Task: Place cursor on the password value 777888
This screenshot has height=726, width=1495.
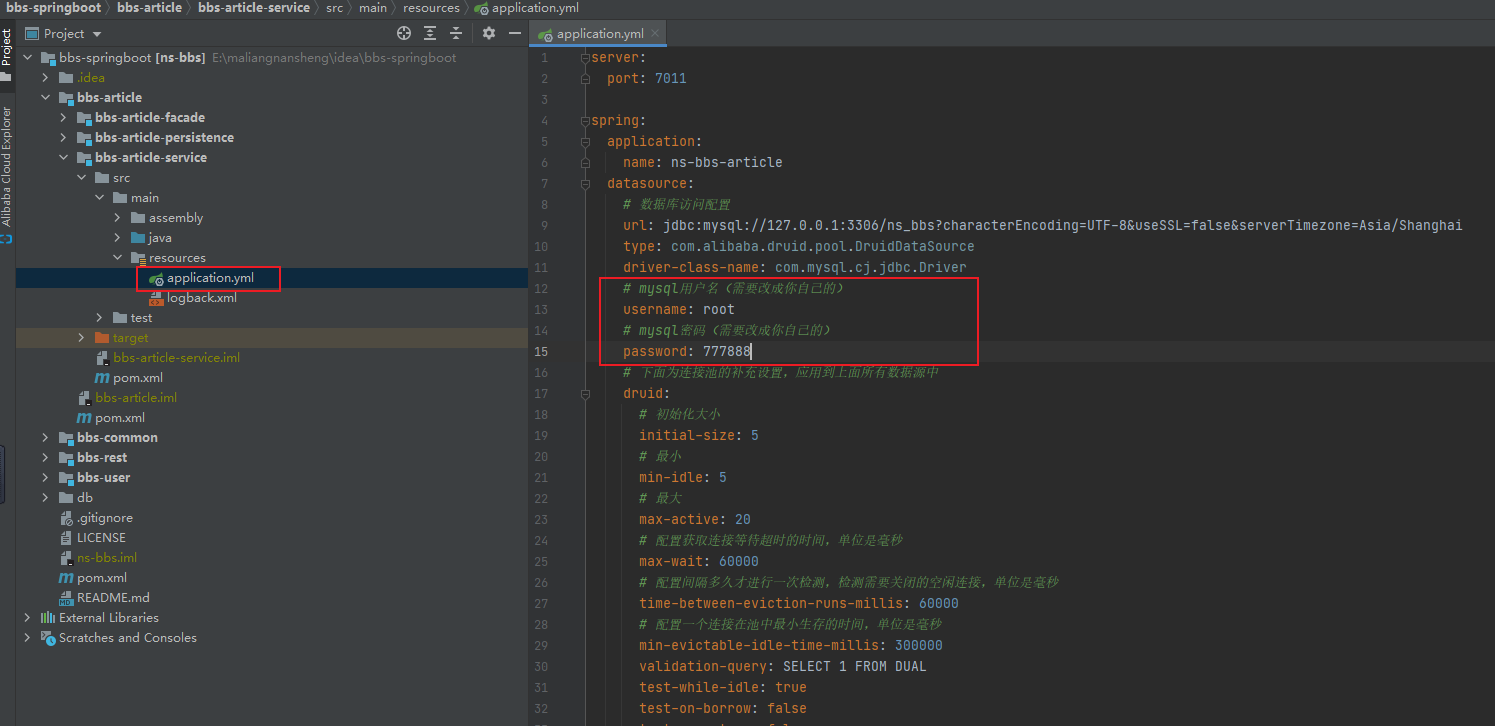Action: (x=727, y=351)
